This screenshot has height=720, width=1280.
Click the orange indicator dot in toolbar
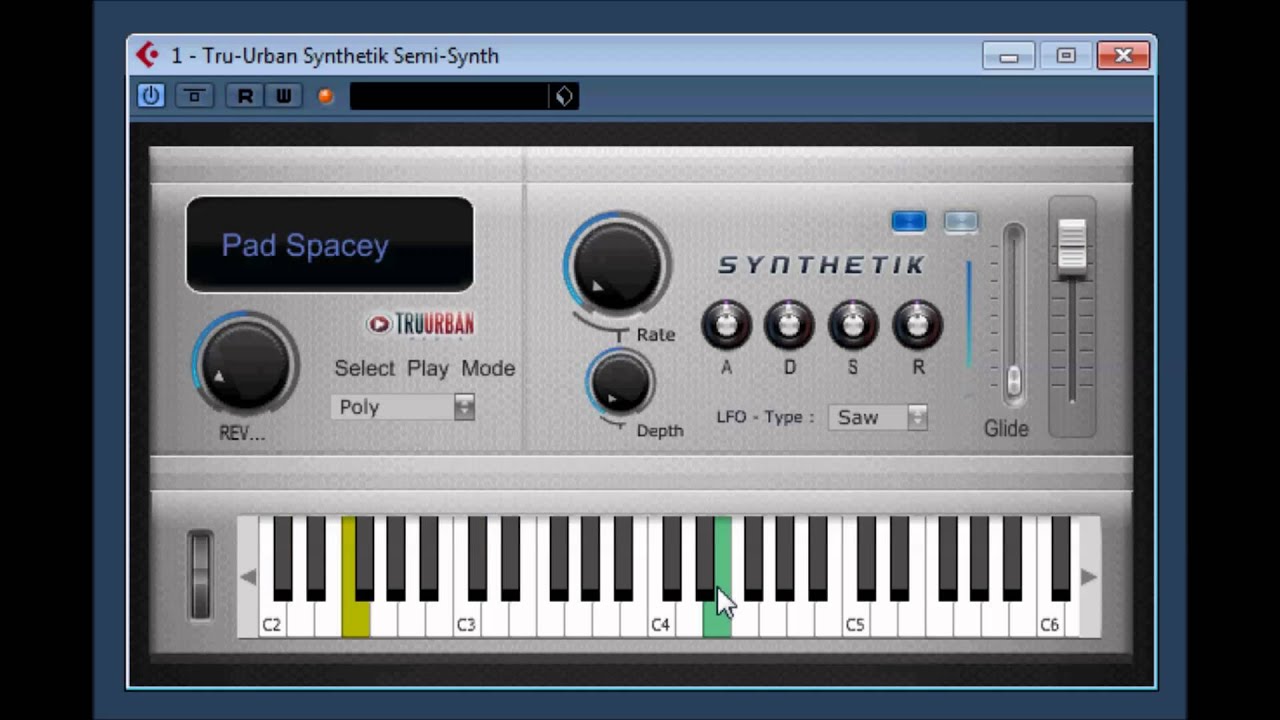click(325, 96)
